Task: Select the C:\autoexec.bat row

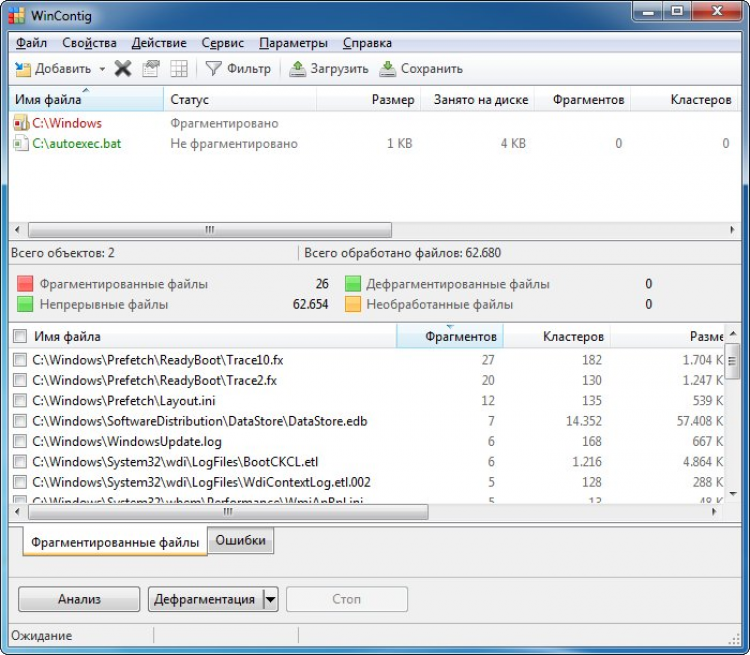Action: click(x=373, y=144)
